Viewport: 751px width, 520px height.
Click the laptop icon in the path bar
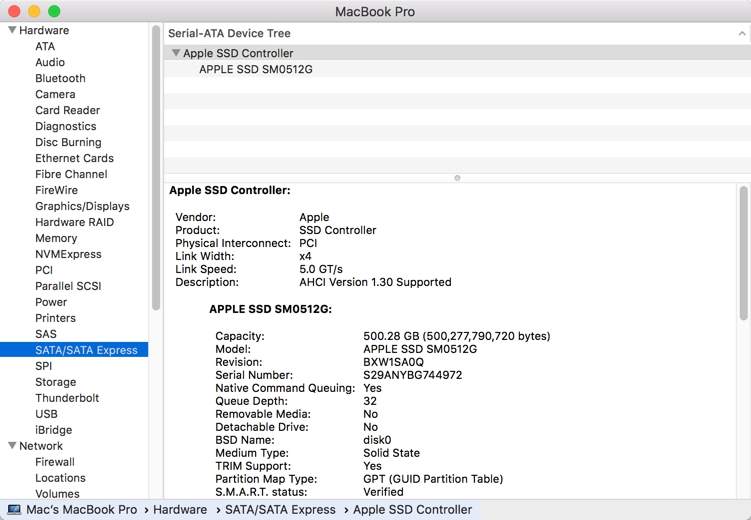click(x=11, y=510)
